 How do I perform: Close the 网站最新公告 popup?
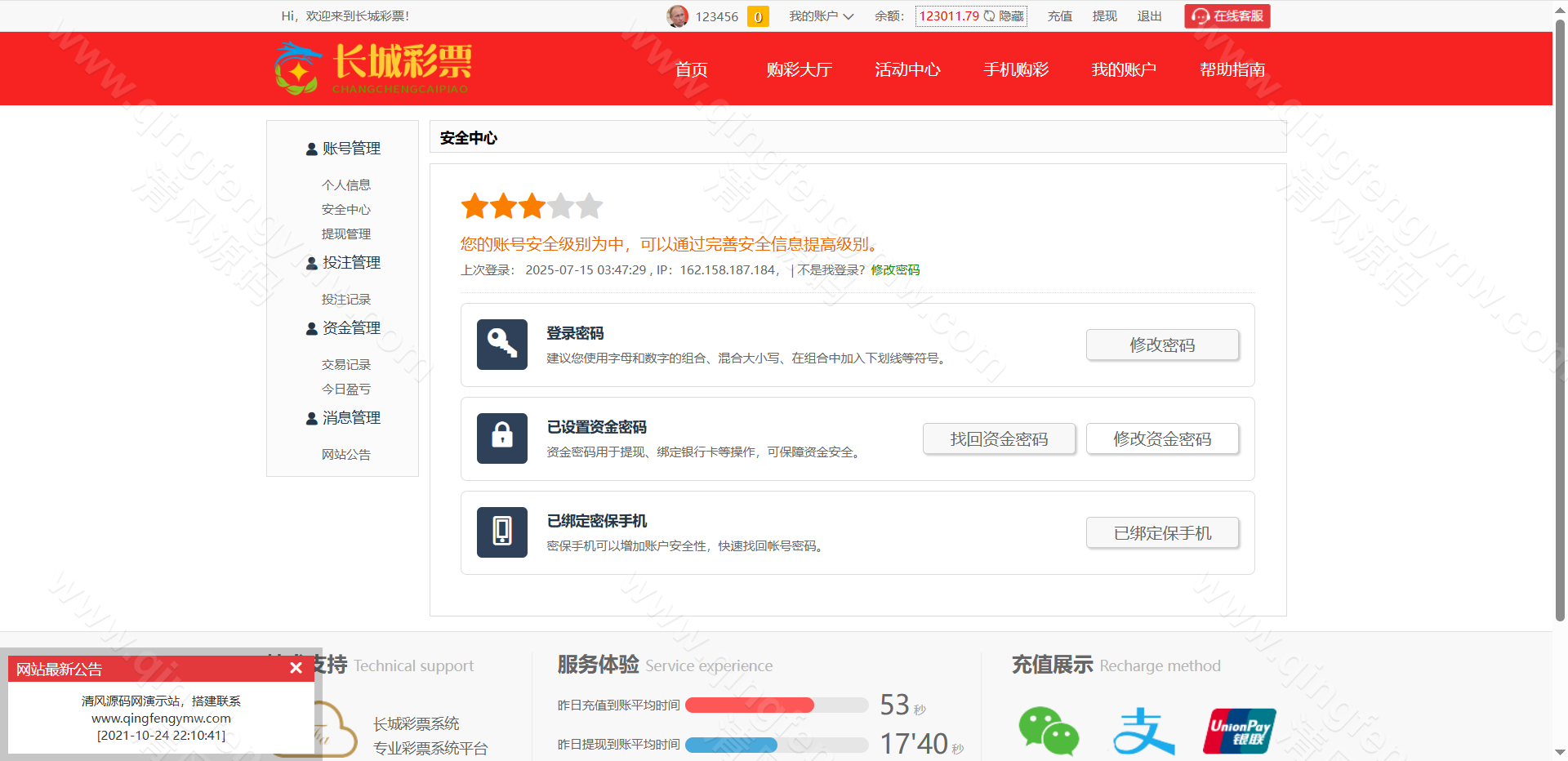point(296,668)
